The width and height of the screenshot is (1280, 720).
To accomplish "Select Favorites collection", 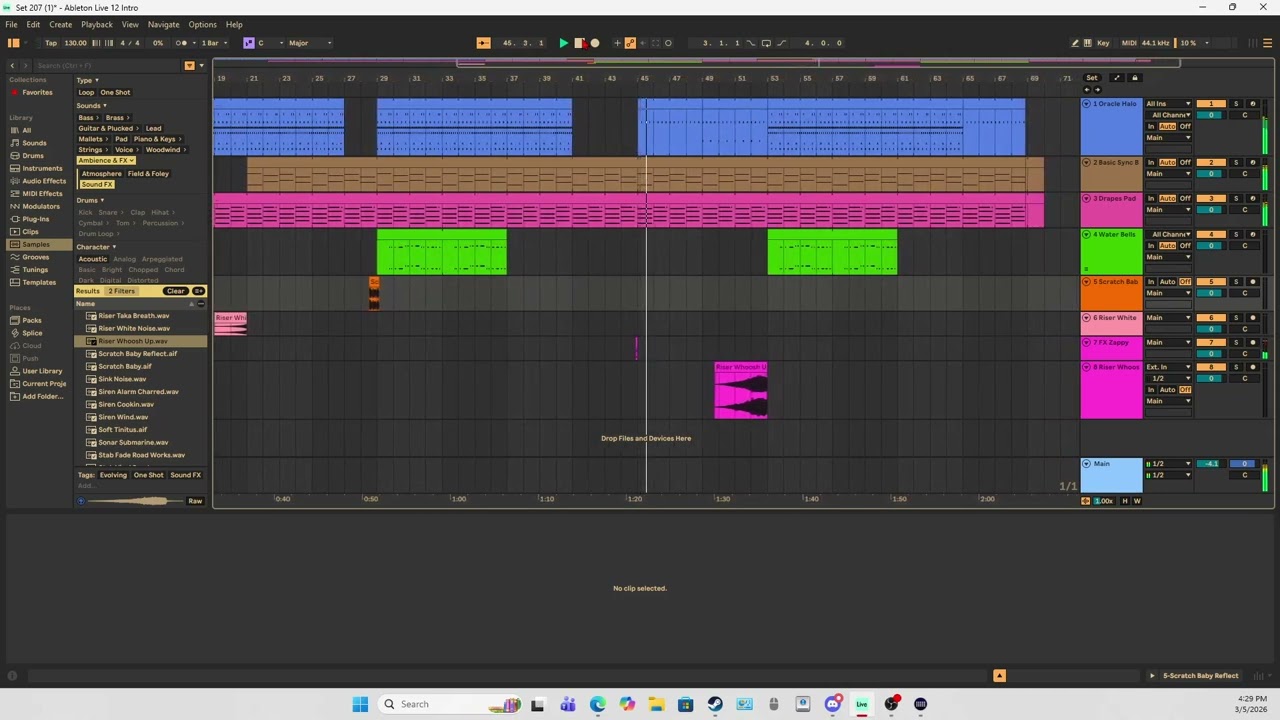I will coord(37,92).
